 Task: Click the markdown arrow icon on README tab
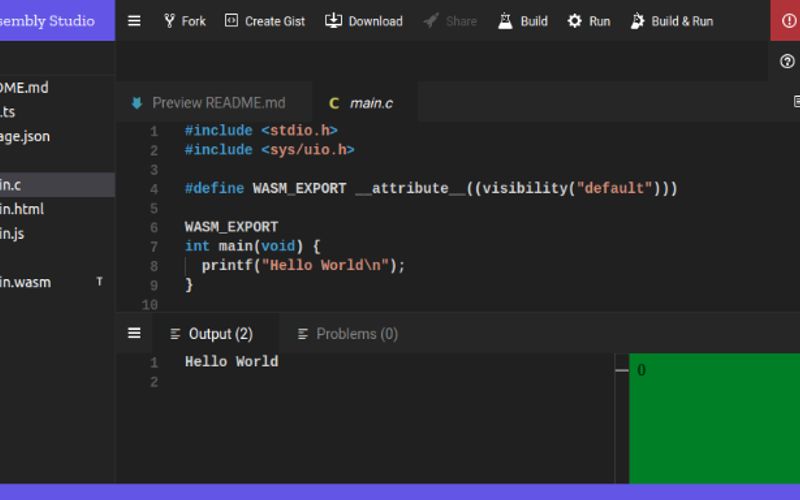tap(137, 103)
